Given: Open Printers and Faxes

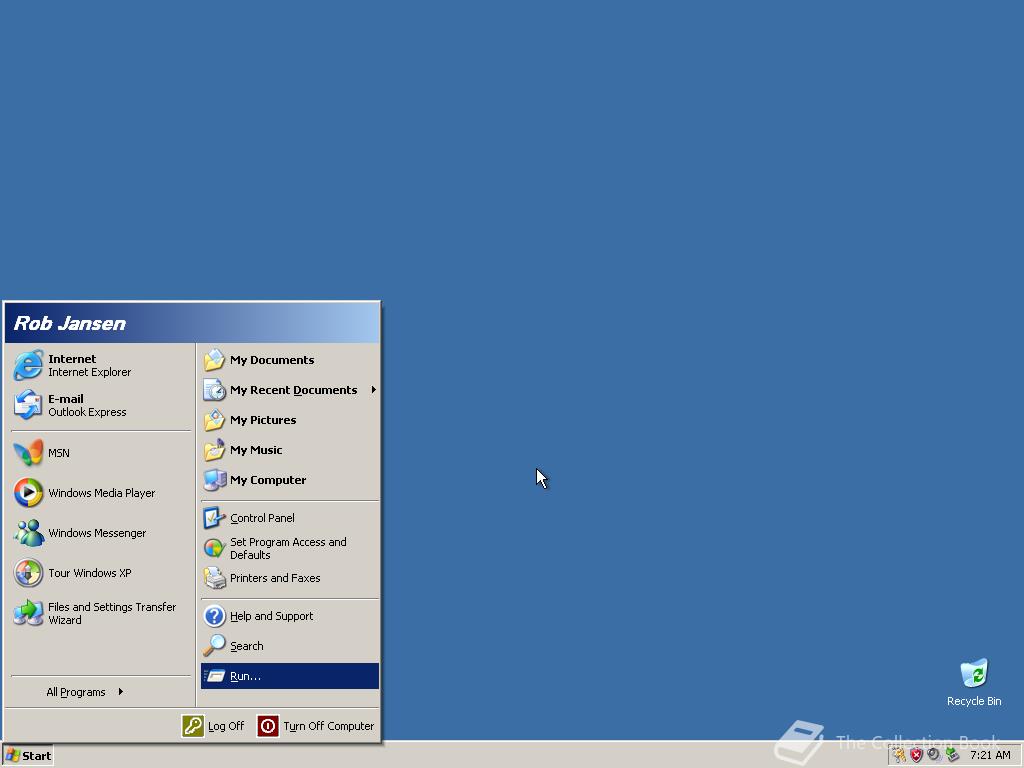Looking at the screenshot, I should point(290,578).
